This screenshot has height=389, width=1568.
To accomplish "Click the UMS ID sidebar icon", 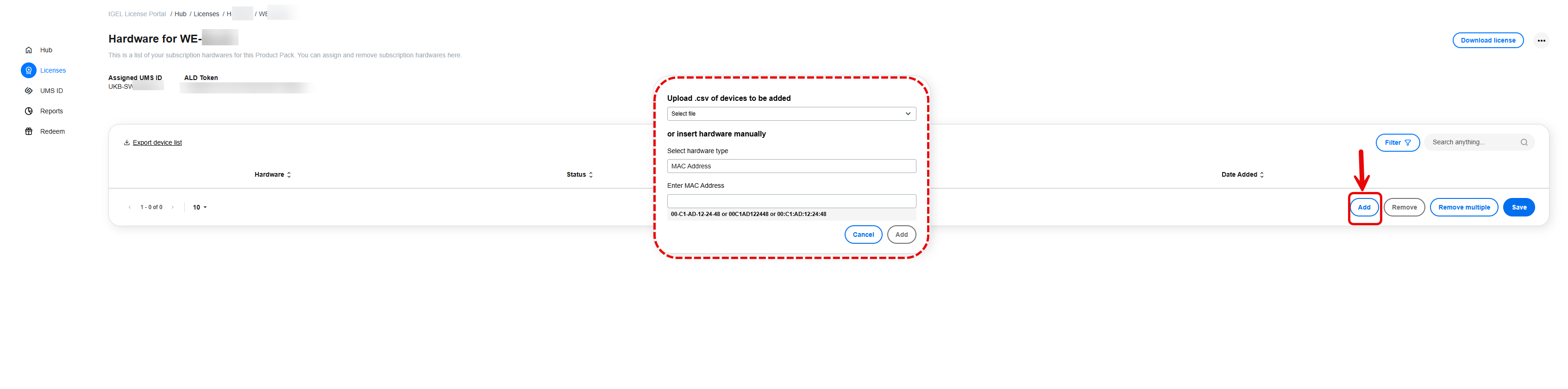I will (x=28, y=90).
